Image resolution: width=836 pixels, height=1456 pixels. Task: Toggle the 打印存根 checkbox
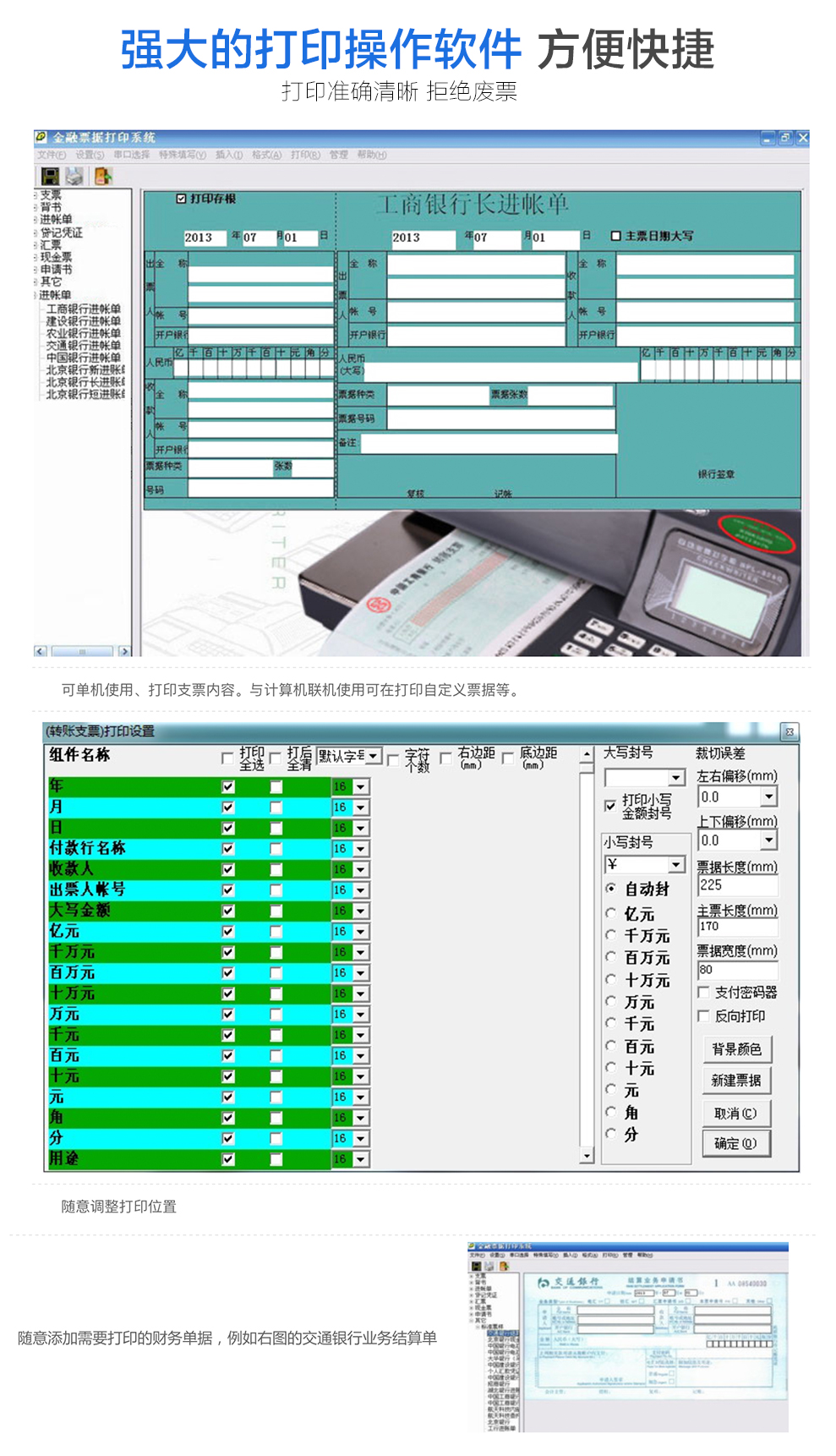181,199
